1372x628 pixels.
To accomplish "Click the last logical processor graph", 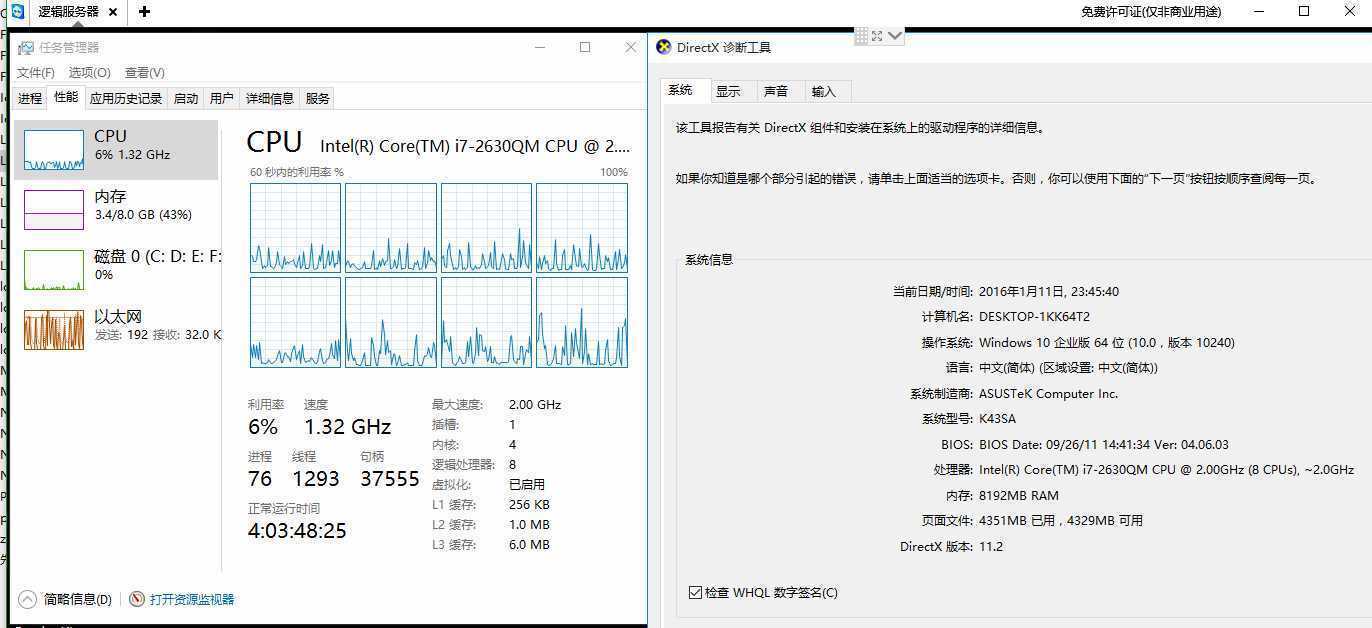I will (582, 323).
